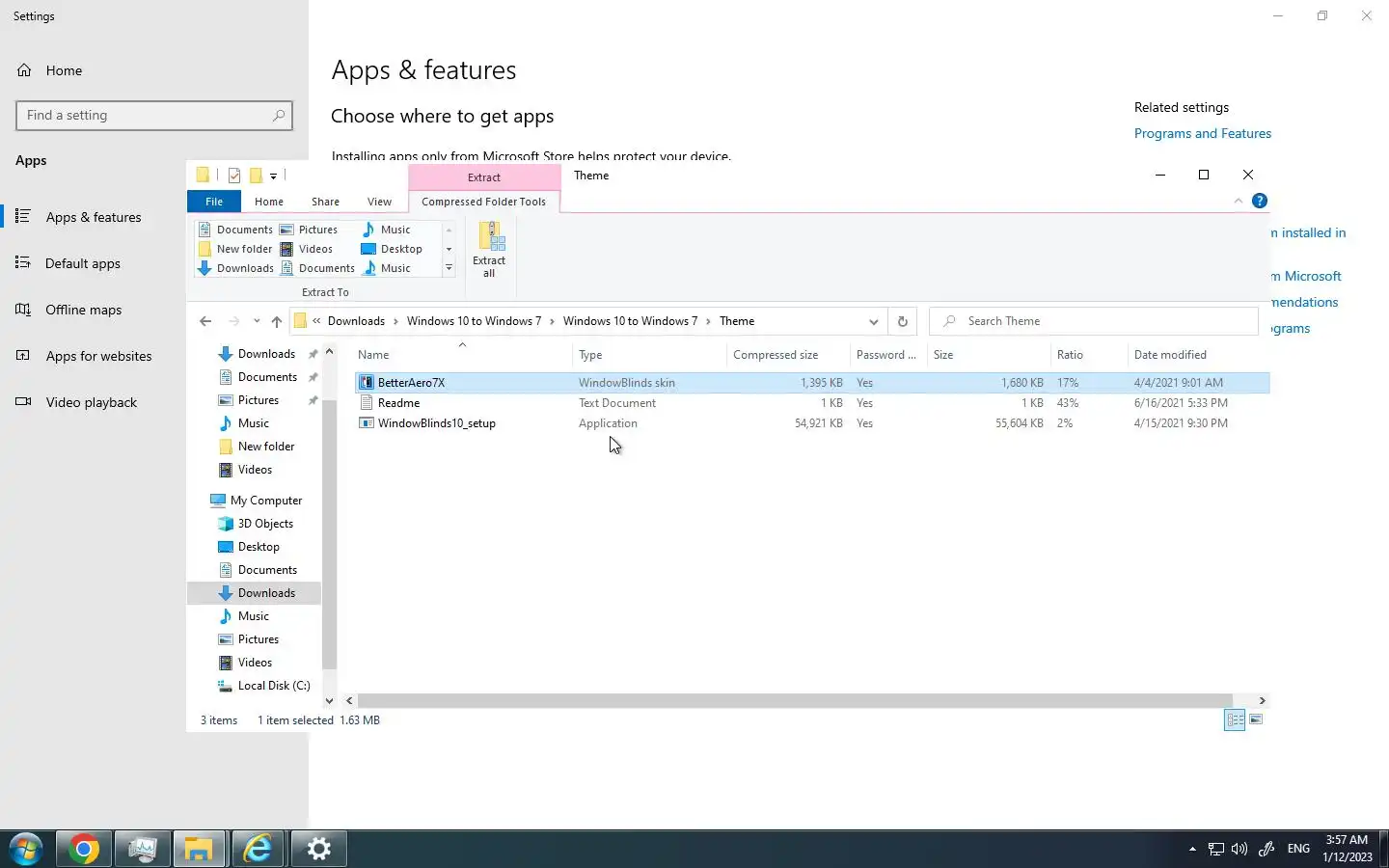The width and height of the screenshot is (1389, 868).
Task: Click in the Search Theme box
Action: (x=1094, y=321)
